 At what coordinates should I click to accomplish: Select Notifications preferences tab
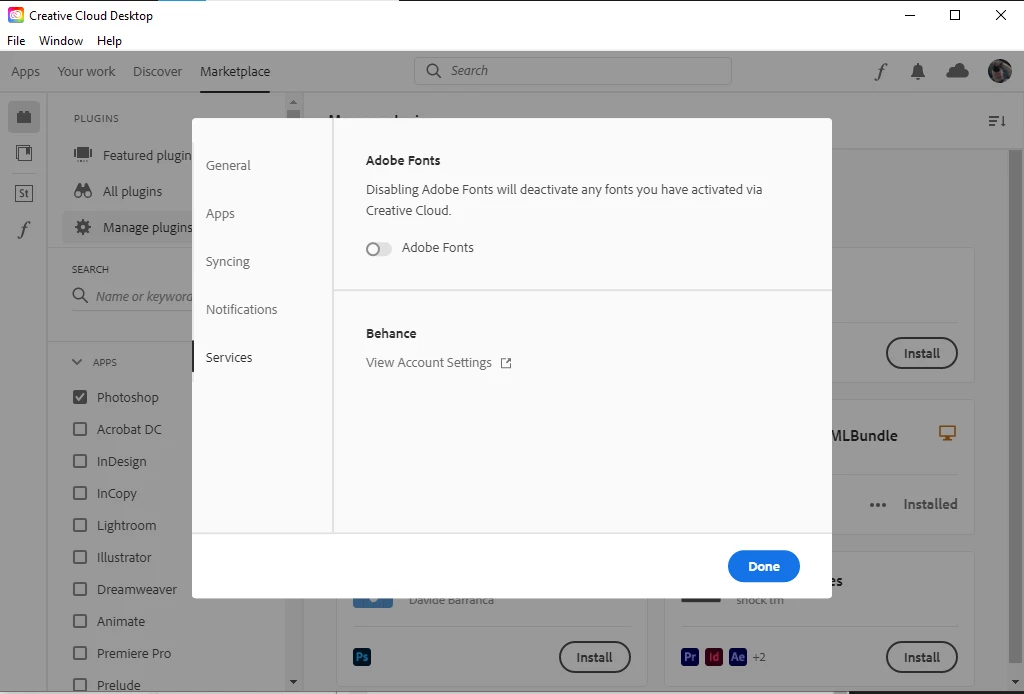(242, 309)
